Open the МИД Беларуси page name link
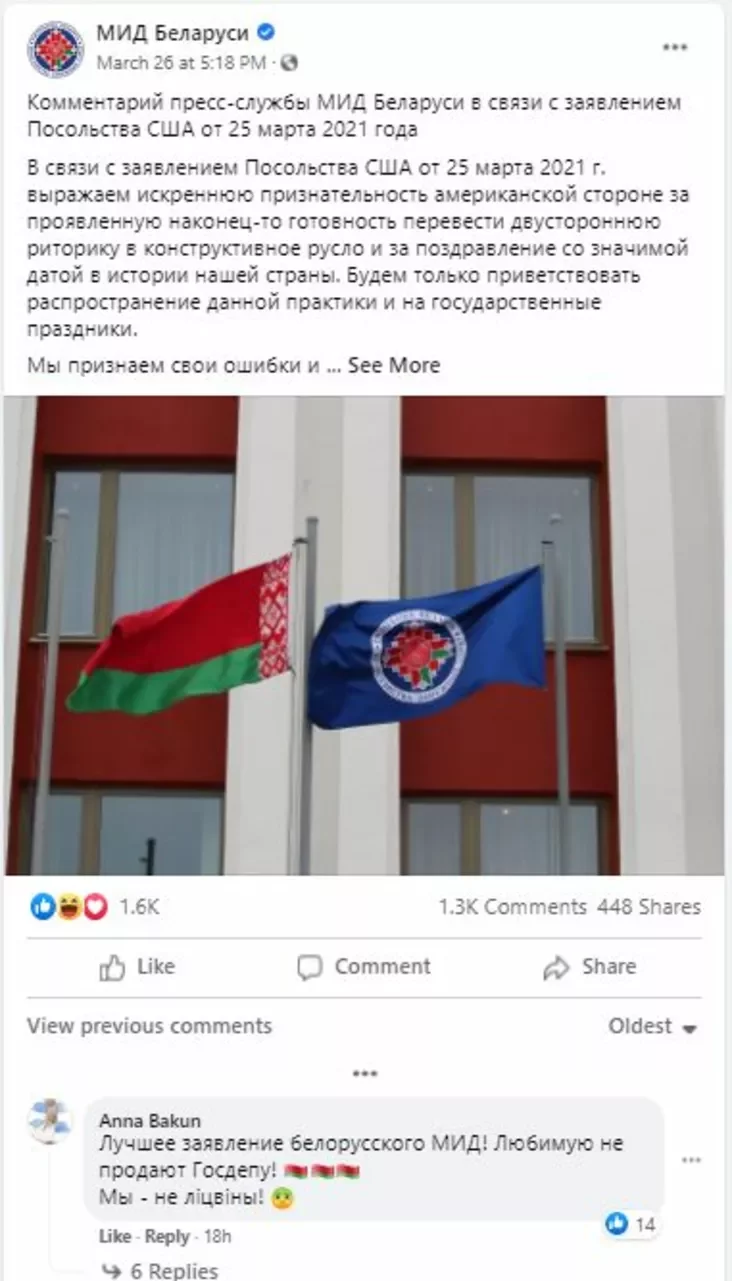 pyautogui.click(x=172, y=34)
